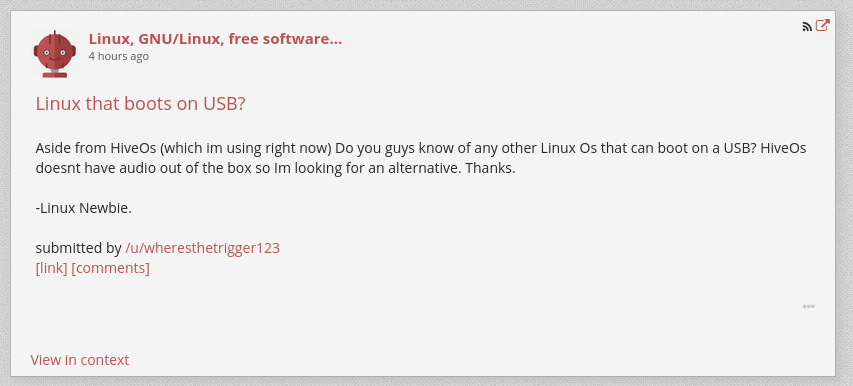Click the words 'looking for an alternative'
Screen dimensions: 853x386
tap(377, 169)
